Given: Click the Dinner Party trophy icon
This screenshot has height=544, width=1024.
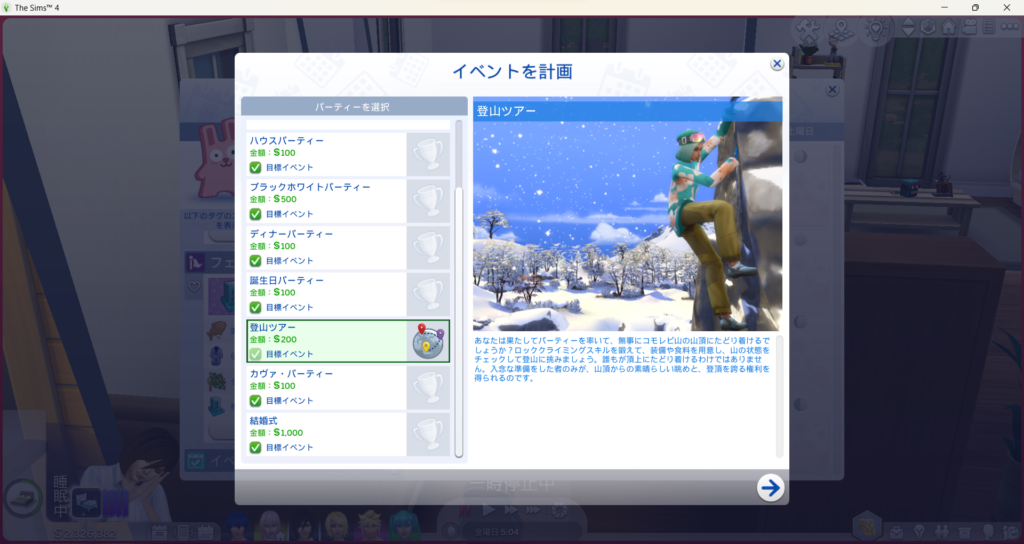Looking at the screenshot, I should coord(428,248).
